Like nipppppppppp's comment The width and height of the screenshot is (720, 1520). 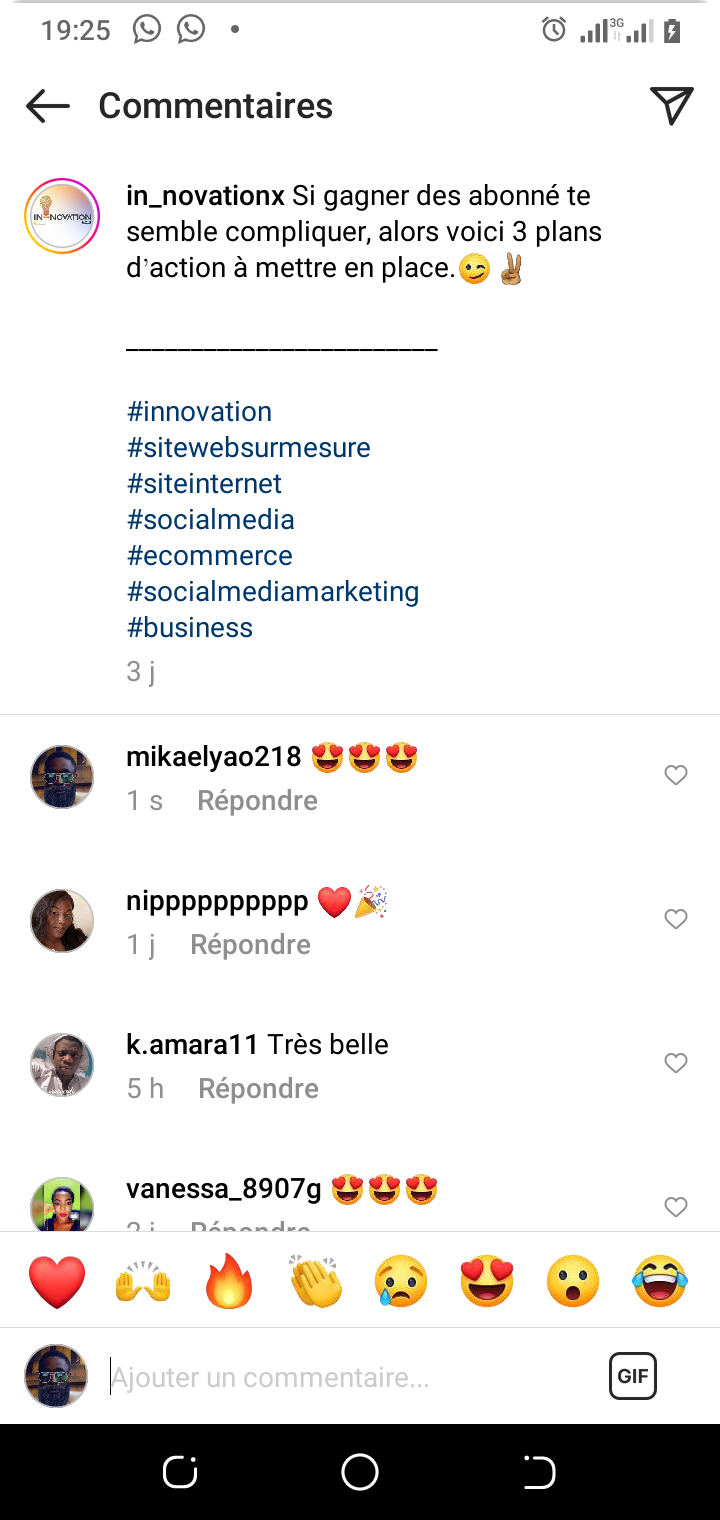676,919
